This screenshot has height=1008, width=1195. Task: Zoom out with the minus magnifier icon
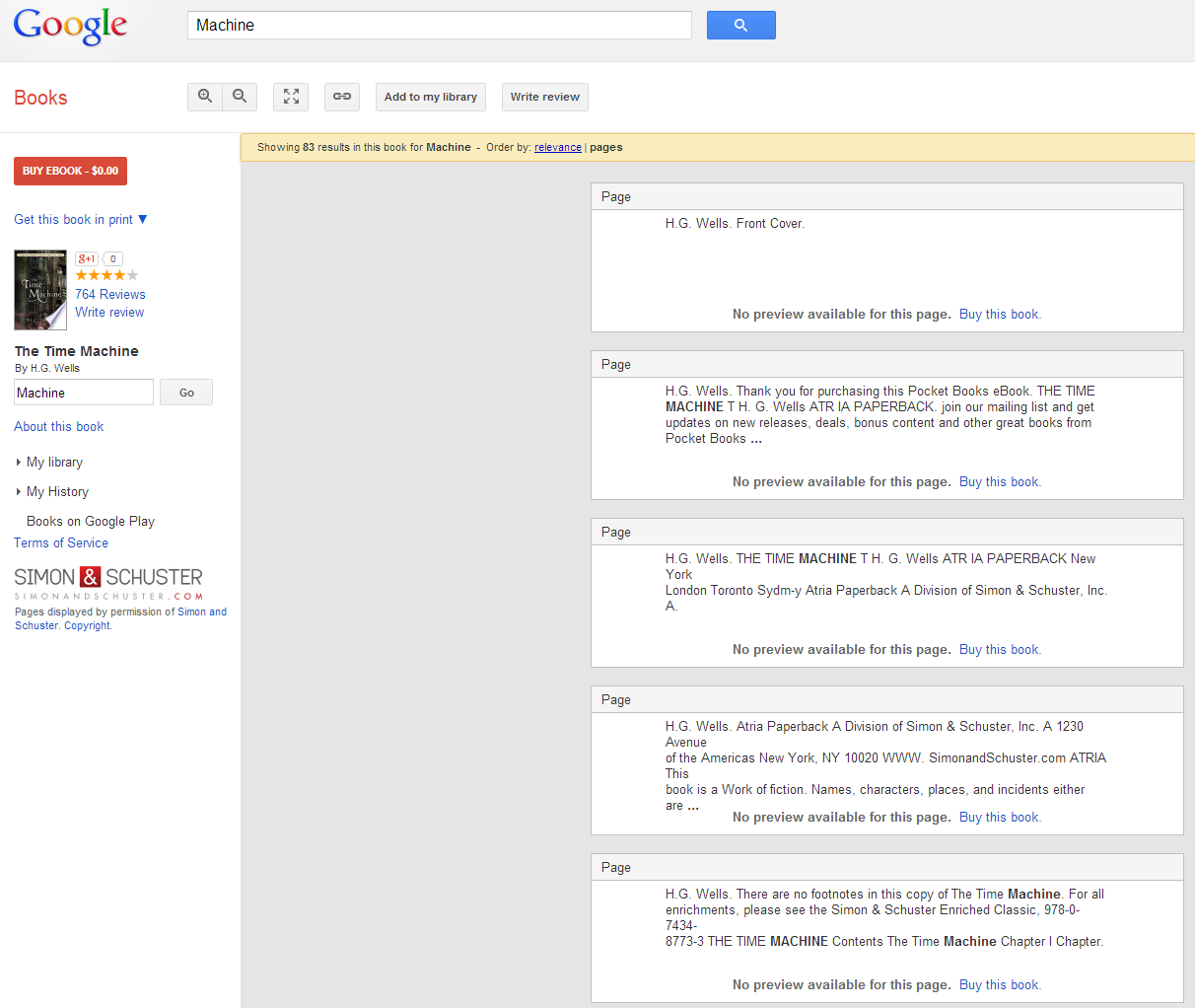(x=240, y=97)
